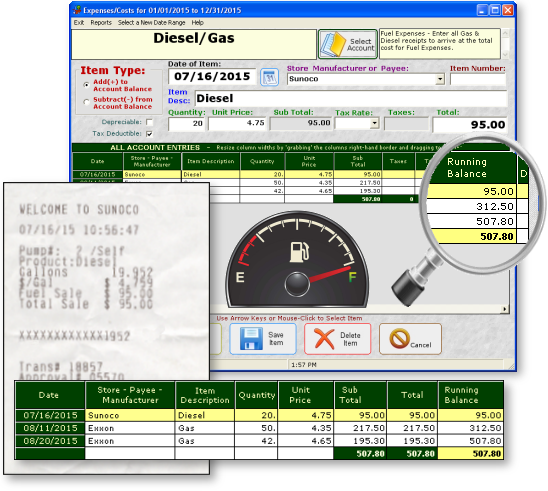Click Store - Payee - Manufacturer header in window

pos(152,161)
